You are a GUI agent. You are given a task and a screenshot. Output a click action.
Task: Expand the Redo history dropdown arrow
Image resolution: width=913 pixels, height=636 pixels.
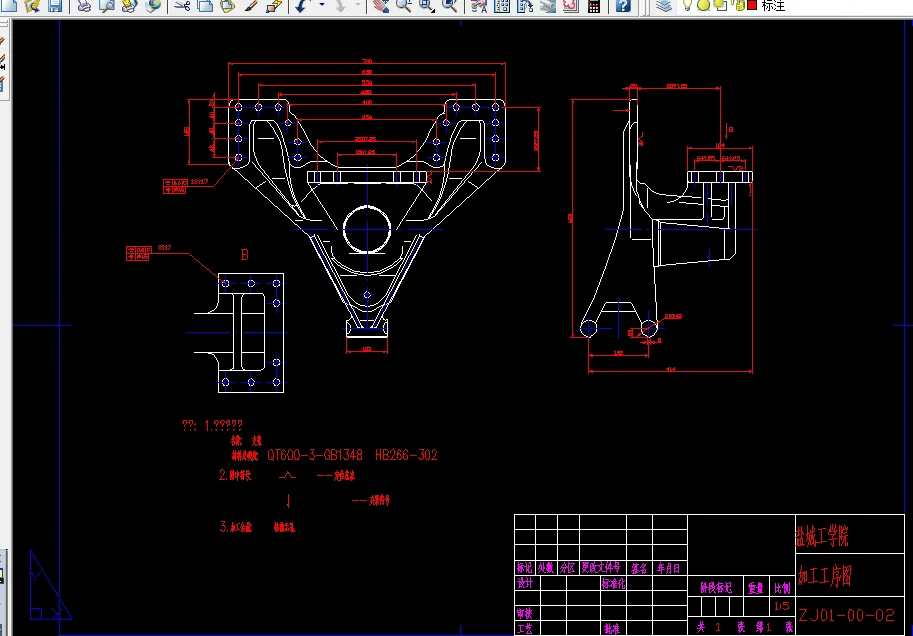click(358, 6)
